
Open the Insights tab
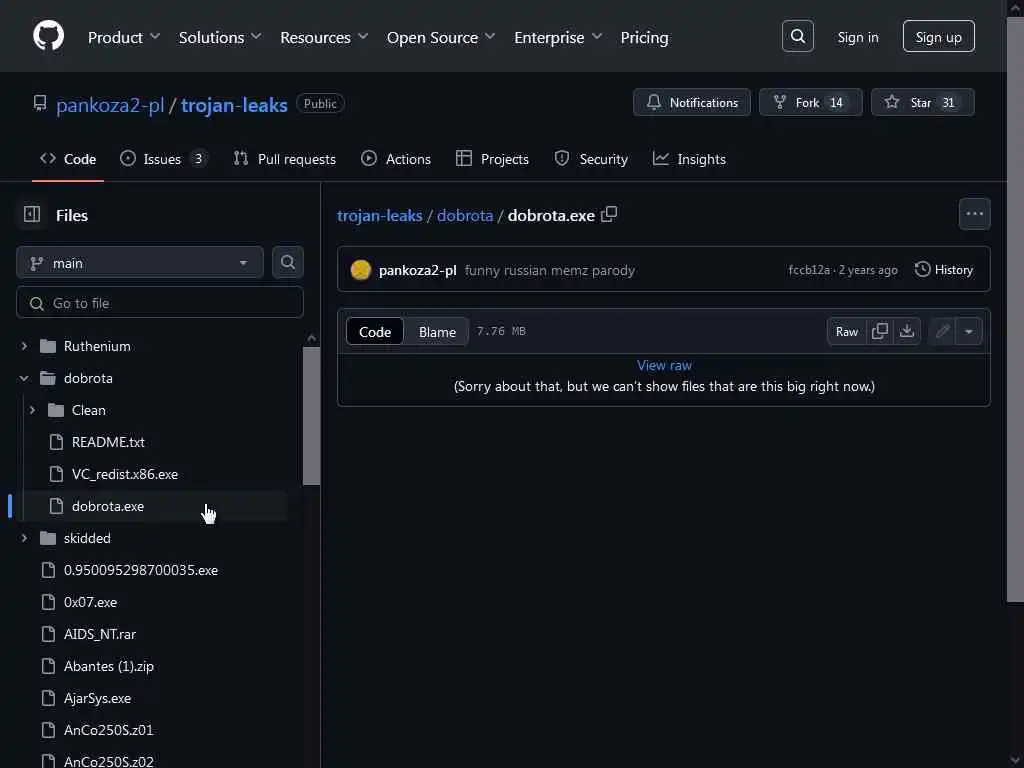tap(689, 159)
